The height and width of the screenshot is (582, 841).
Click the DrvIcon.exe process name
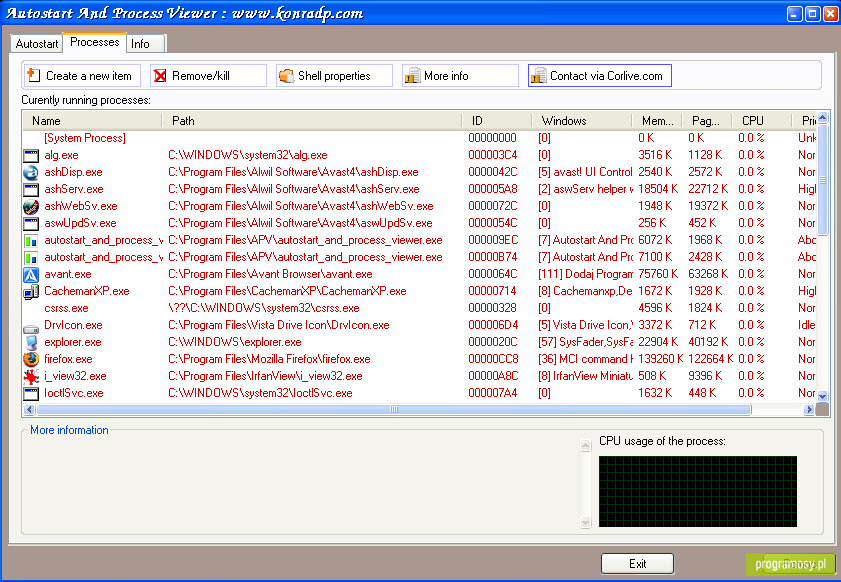tap(73, 326)
